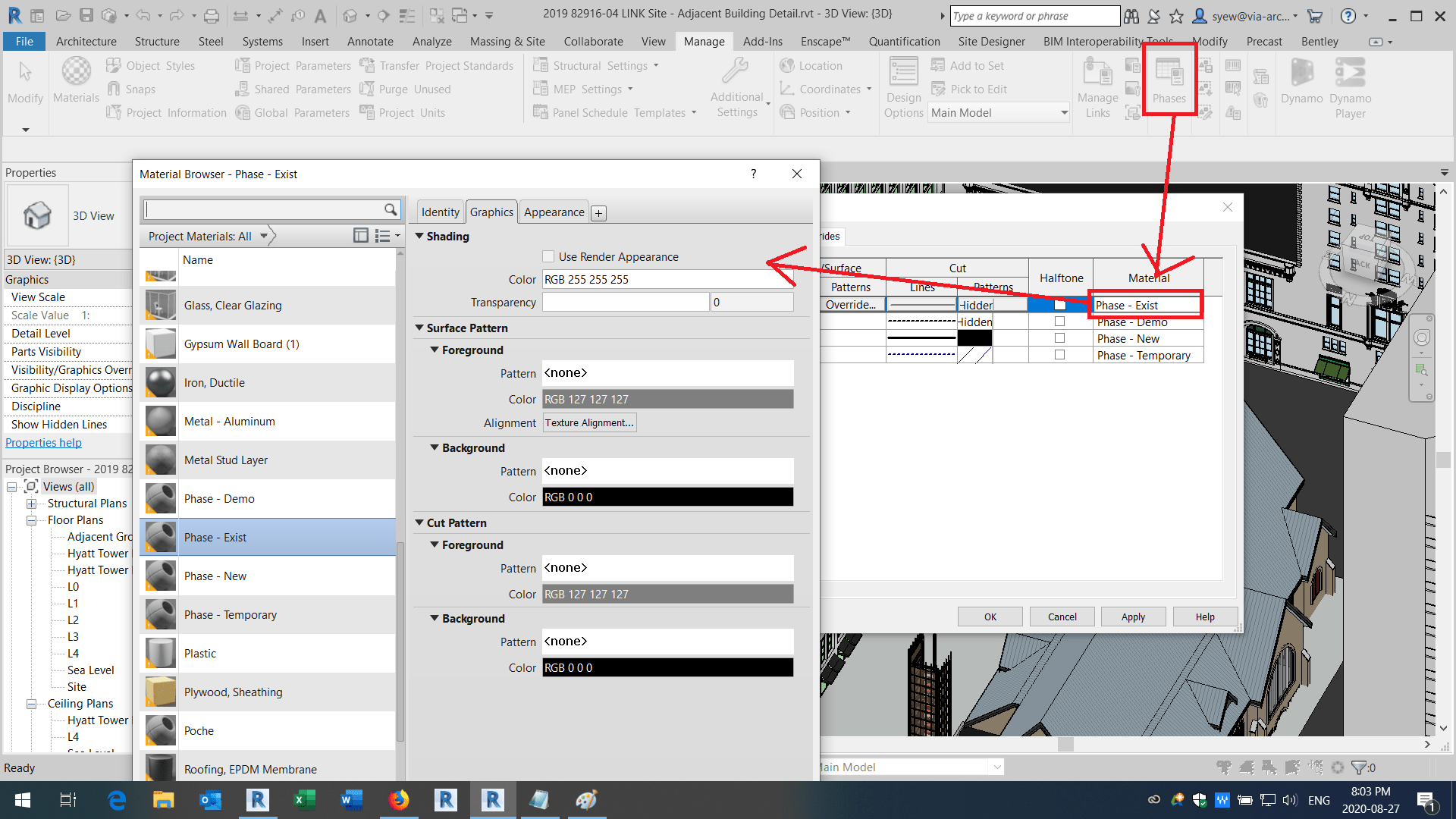Open the Properties help link
This screenshot has height=819, width=1456.
[x=43, y=443]
